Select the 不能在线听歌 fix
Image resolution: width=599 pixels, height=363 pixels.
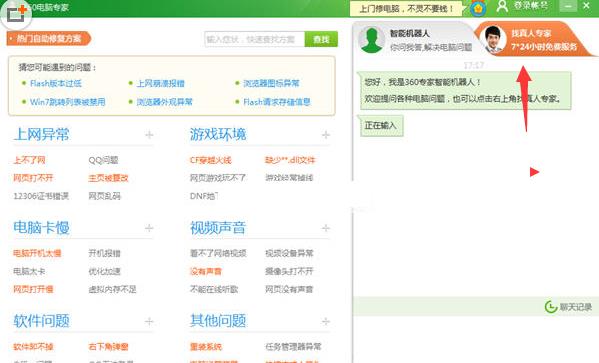pos(214,289)
